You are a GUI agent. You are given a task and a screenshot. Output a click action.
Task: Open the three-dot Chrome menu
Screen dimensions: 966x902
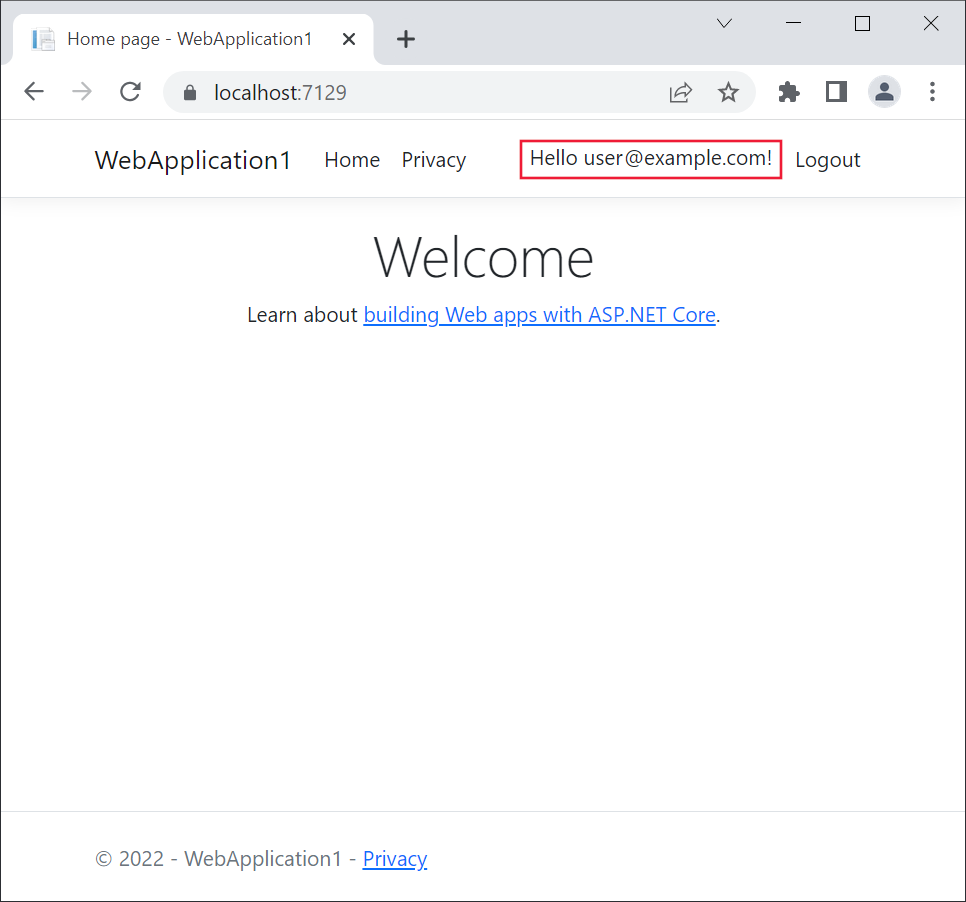click(x=932, y=91)
